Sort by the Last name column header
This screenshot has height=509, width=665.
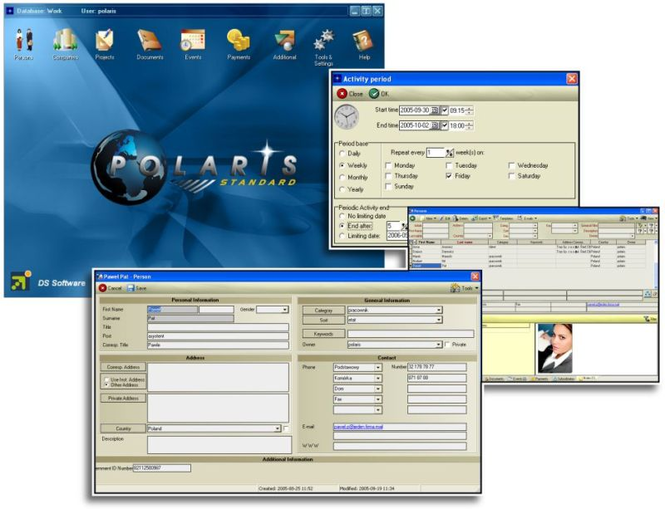click(x=465, y=242)
